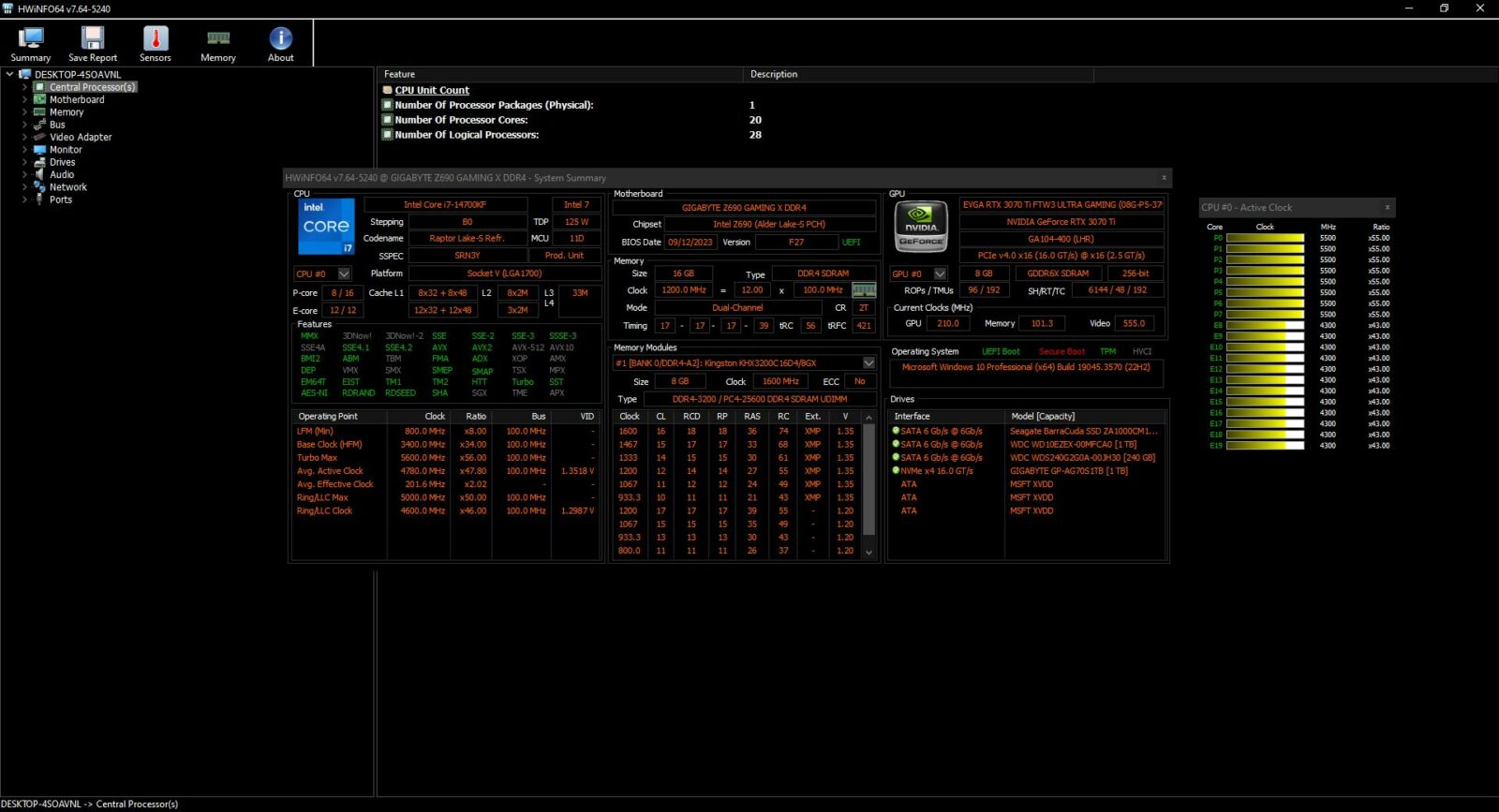
Task: Click the E8 core clock bar
Action: click(1265, 325)
